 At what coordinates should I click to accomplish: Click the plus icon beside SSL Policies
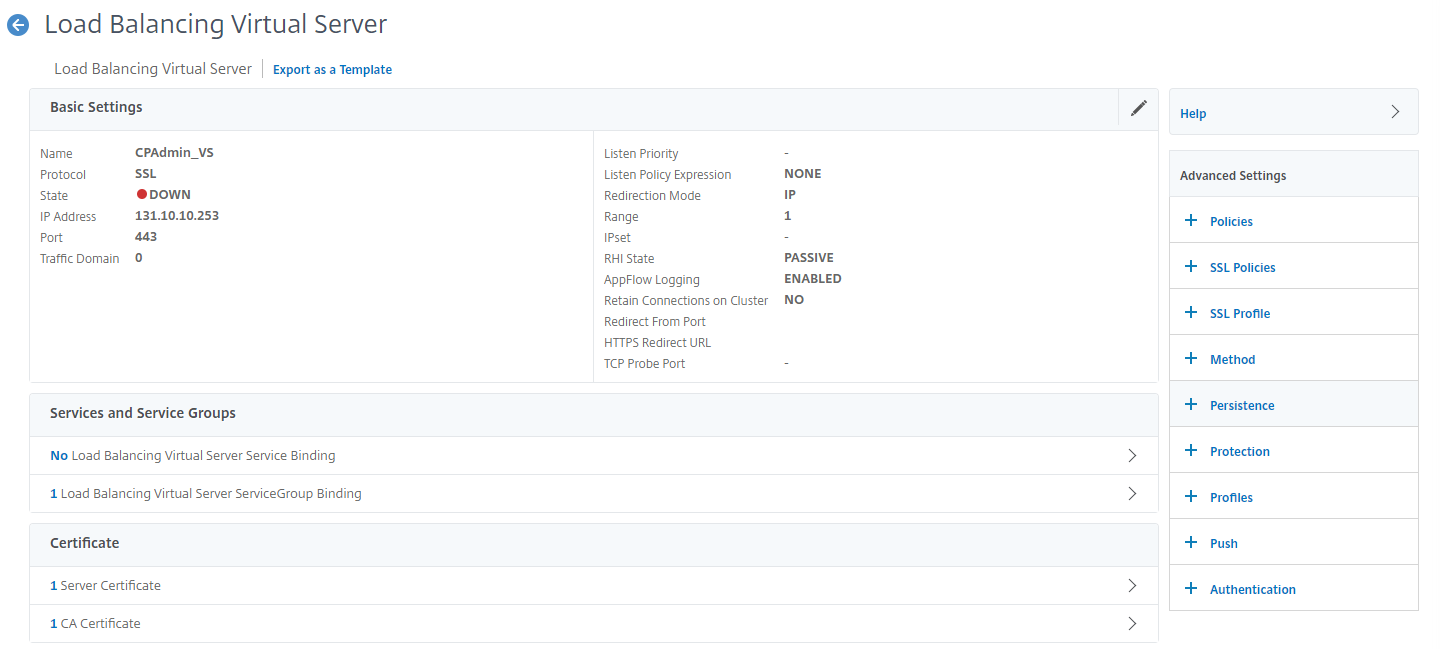tap(1190, 267)
